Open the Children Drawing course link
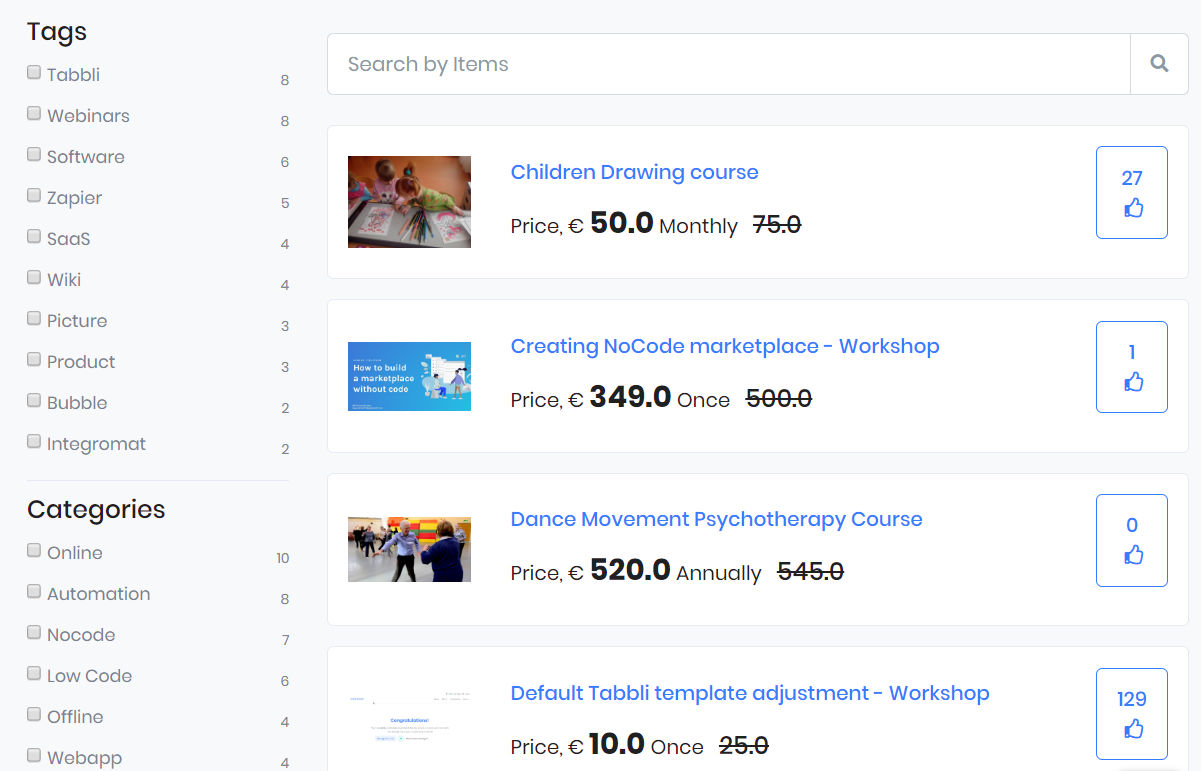Screen dimensions: 1201x771 pos(634,172)
